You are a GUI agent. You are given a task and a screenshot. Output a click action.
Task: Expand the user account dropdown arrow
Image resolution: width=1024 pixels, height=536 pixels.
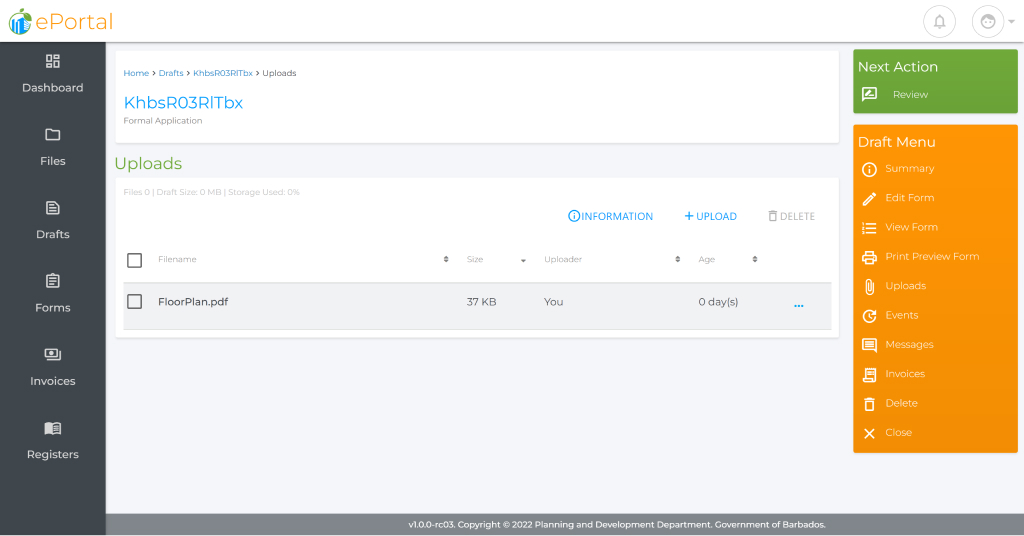(x=1012, y=22)
